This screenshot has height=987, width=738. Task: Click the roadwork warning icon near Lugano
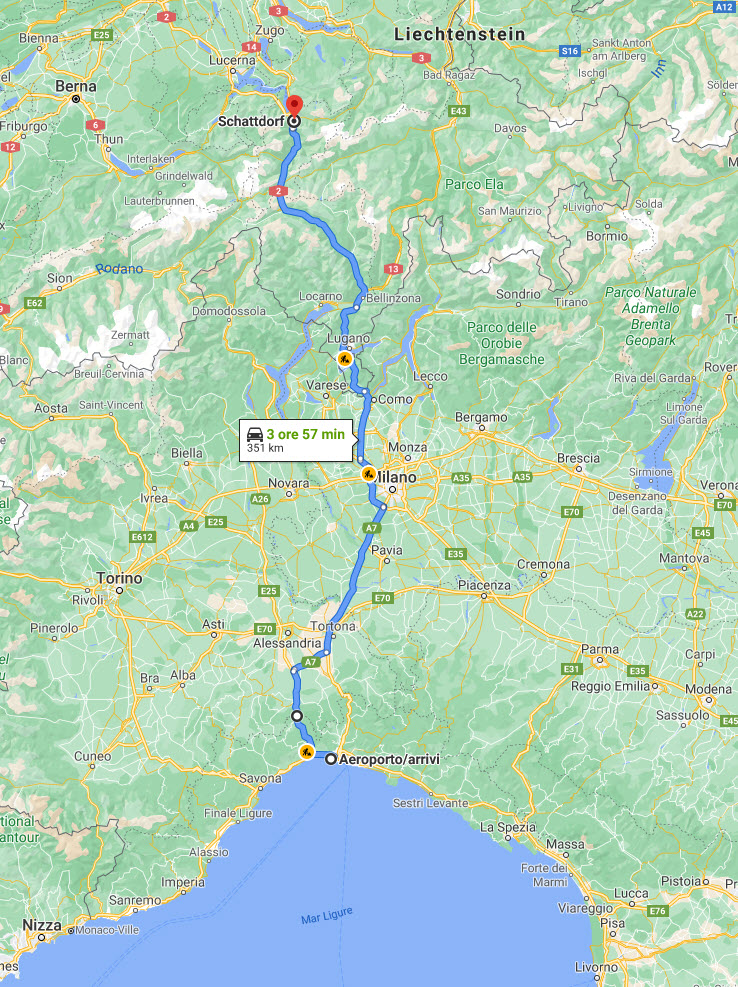(344, 359)
